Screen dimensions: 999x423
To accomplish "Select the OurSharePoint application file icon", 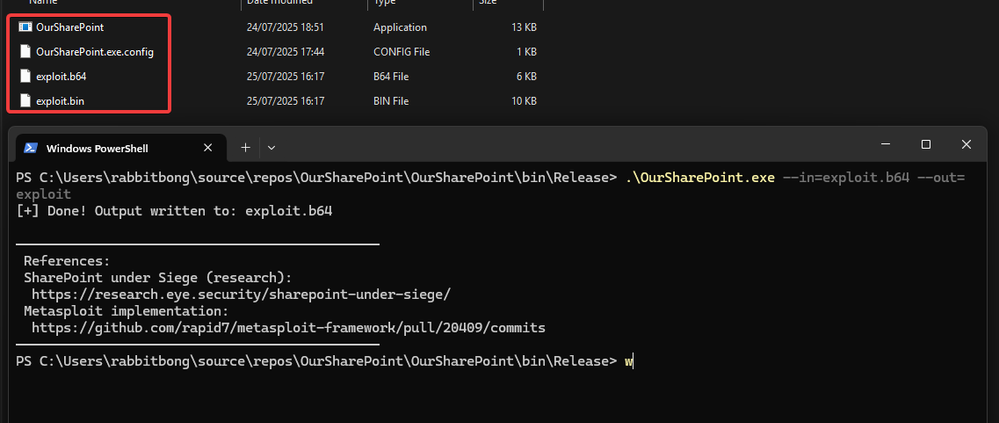I will (x=25, y=27).
